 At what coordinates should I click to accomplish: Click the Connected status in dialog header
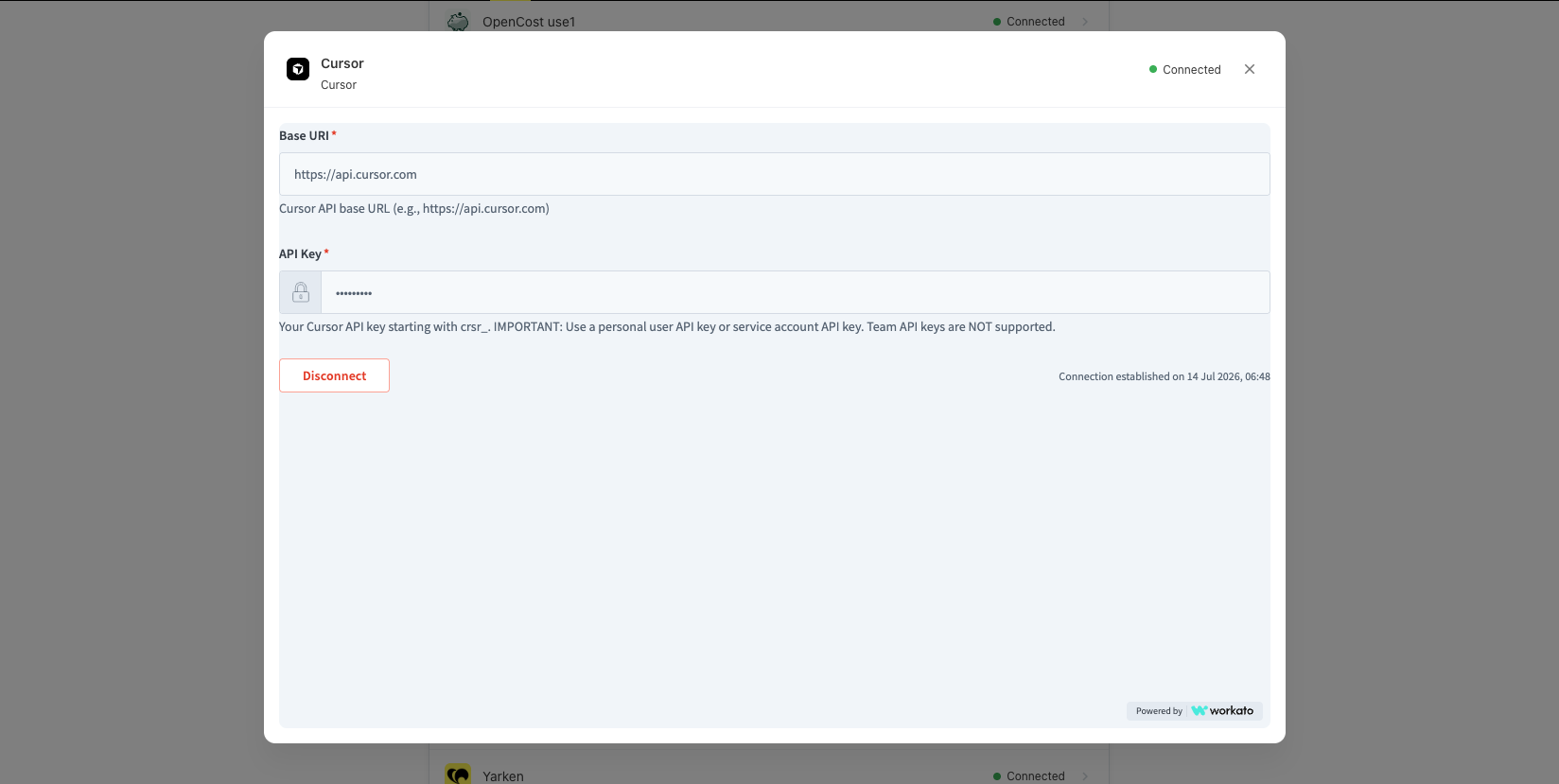(1184, 69)
